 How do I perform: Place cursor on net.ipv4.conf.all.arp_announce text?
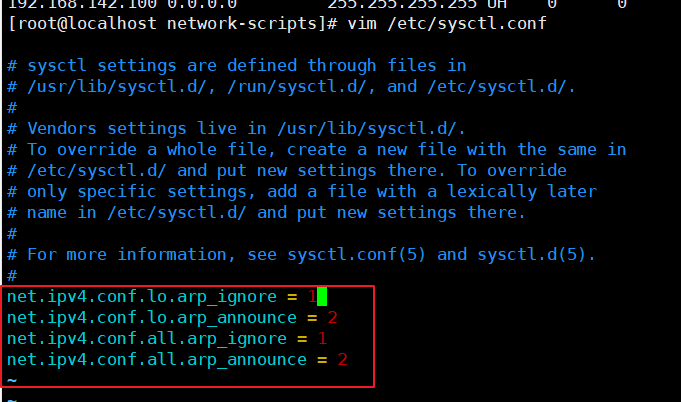pyautogui.click(x=157, y=360)
